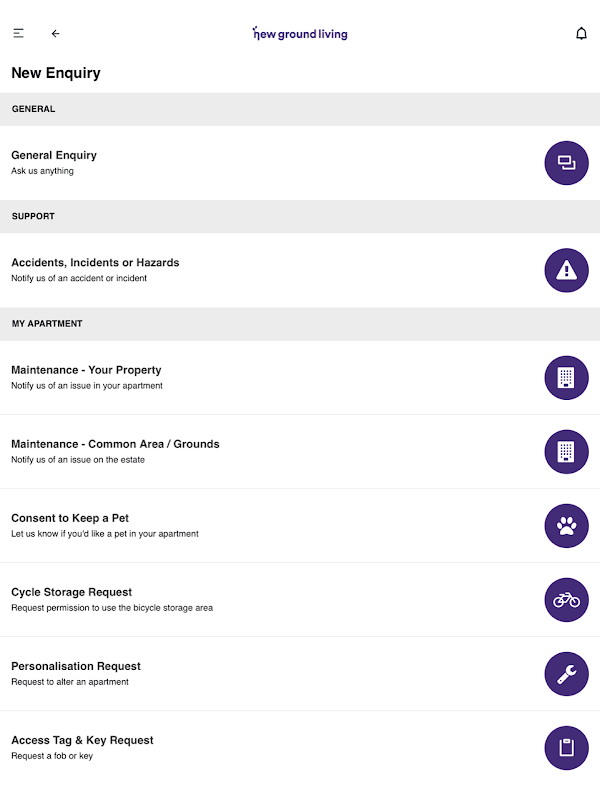600x800 pixels.
Task: Go back using the arrow icon
Action: click(x=55, y=33)
